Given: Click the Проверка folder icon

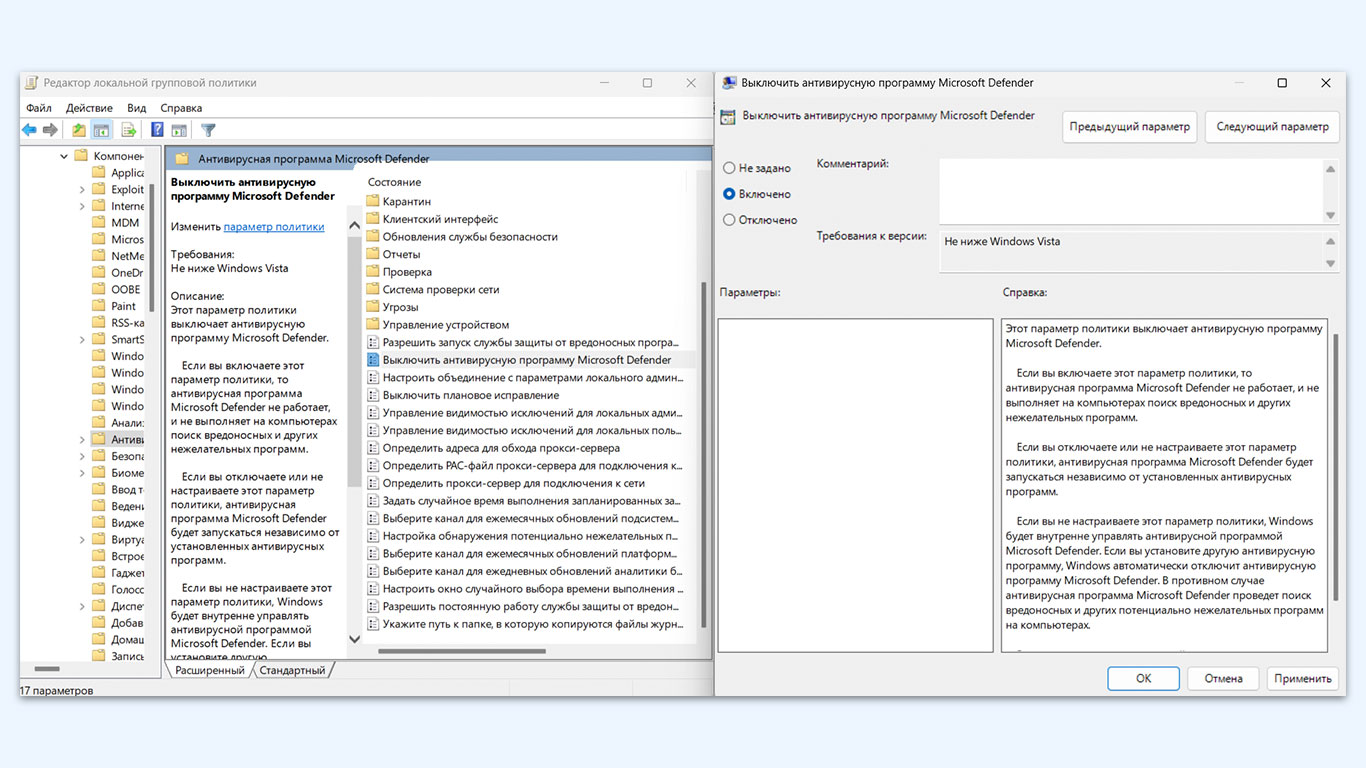Looking at the screenshot, I should [x=373, y=272].
